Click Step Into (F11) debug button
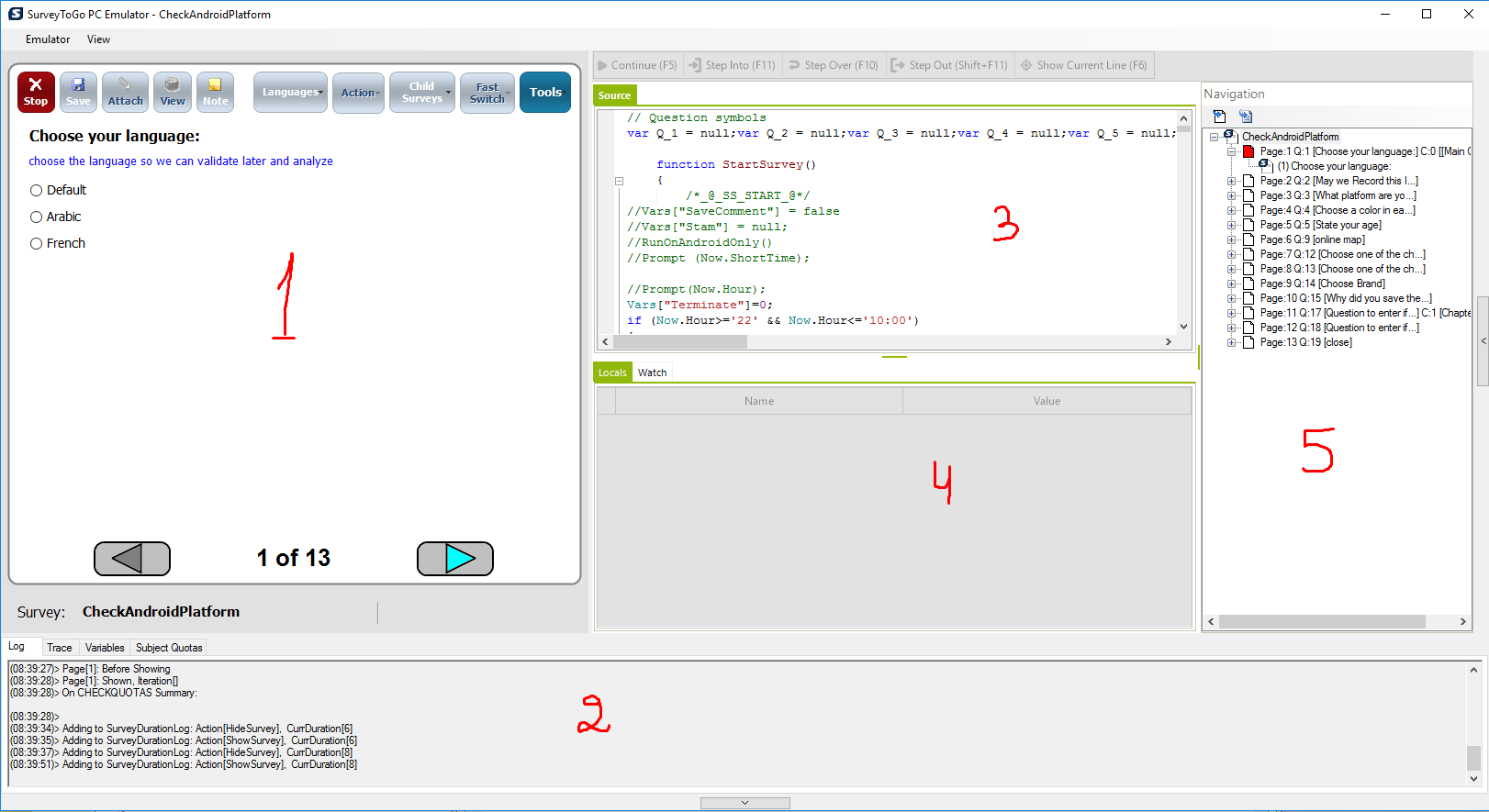Viewport: 1489px width, 812px height. pos(733,65)
